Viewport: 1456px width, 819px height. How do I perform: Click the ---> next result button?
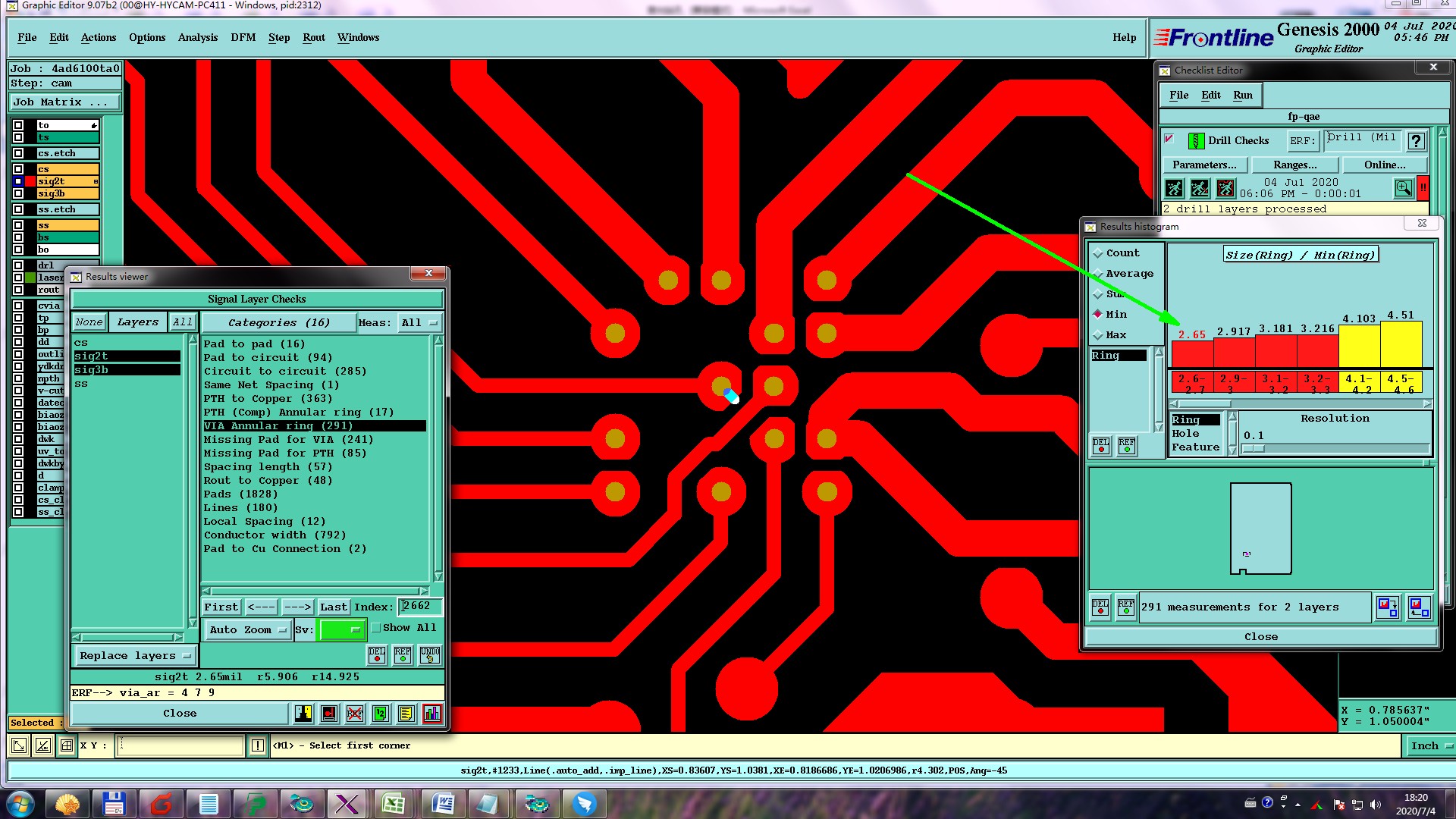click(x=297, y=607)
